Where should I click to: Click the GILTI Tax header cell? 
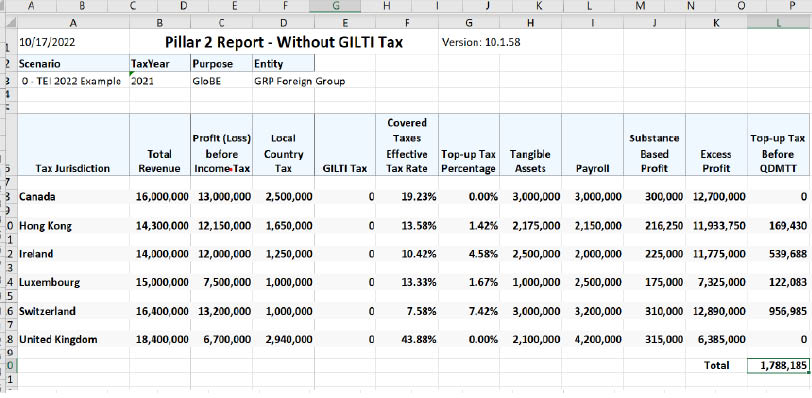click(345, 145)
